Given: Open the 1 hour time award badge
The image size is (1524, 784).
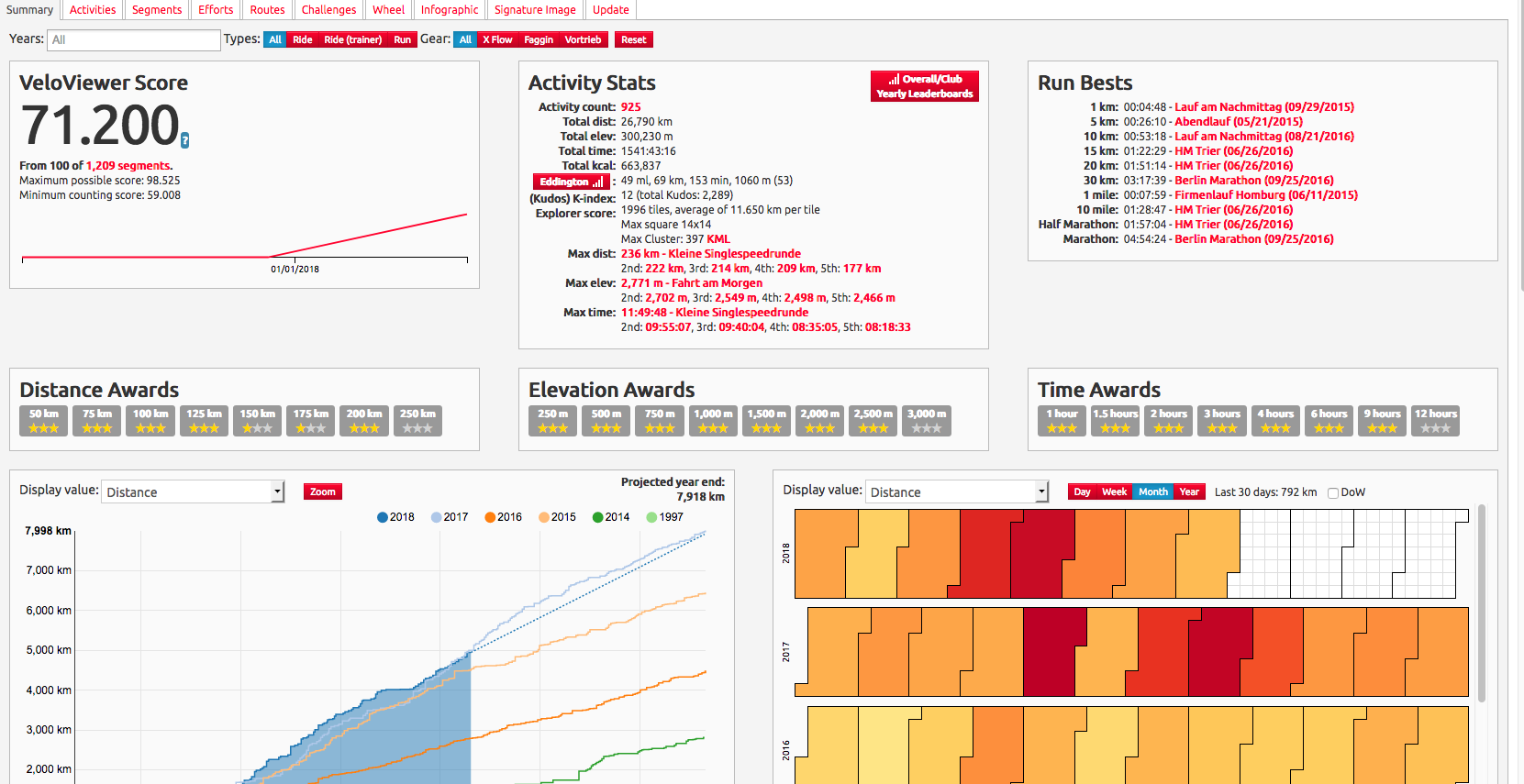Looking at the screenshot, I should click(1062, 421).
